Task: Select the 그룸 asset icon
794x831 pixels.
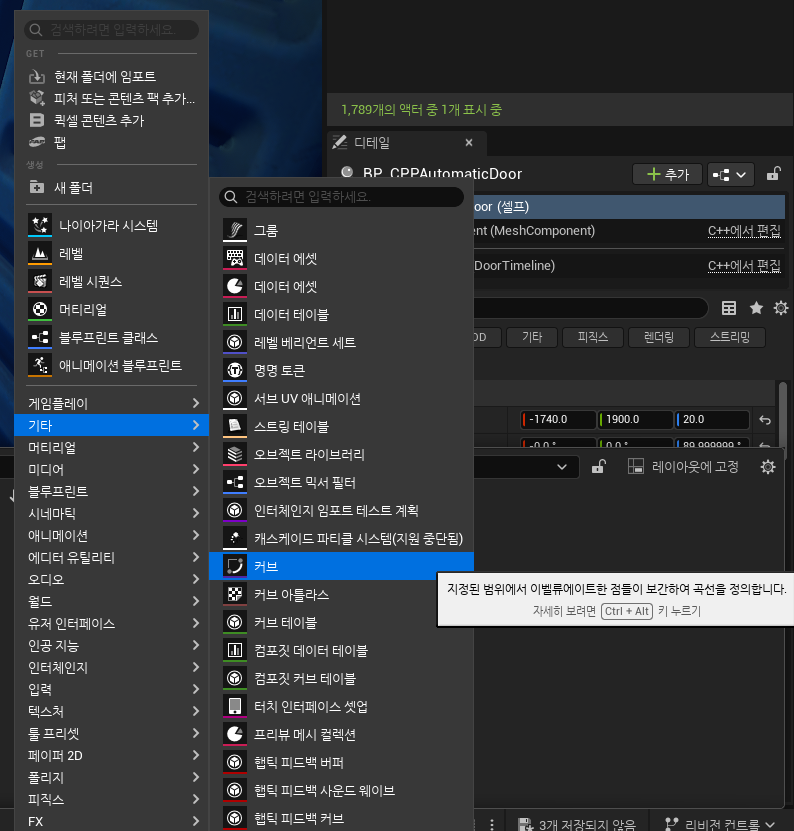Action: (235, 231)
